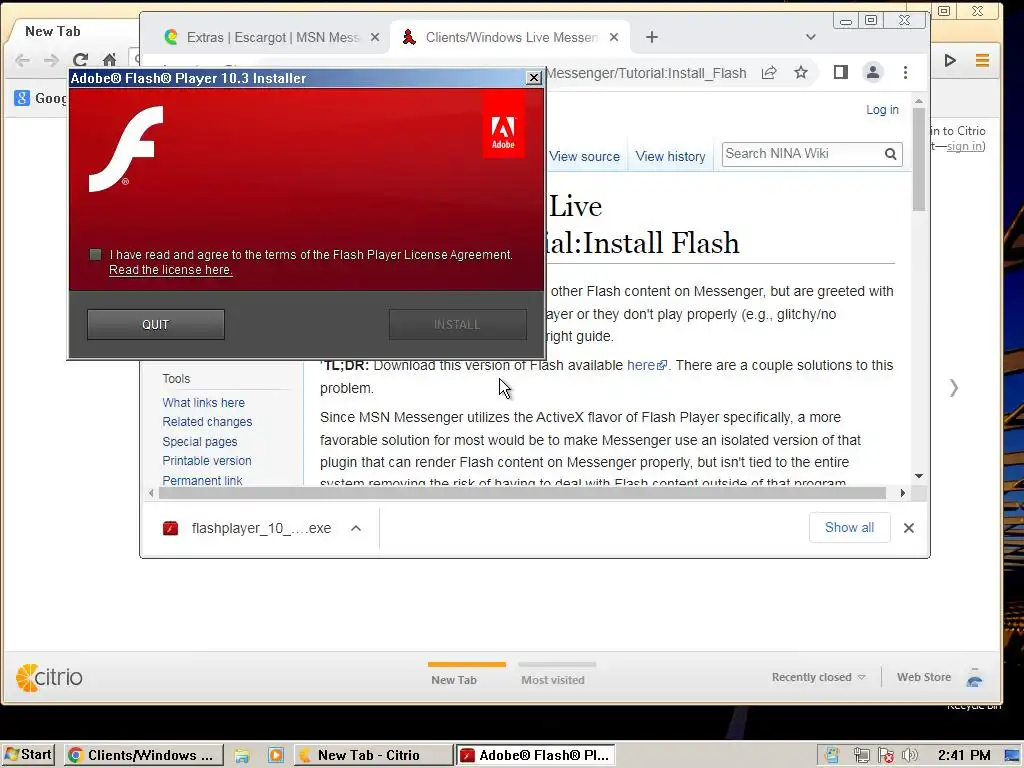Image resolution: width=1024 pixels, height=768 pixels.
Task: Click the red security alert tray icon
Action: click(x=886, y=756)
